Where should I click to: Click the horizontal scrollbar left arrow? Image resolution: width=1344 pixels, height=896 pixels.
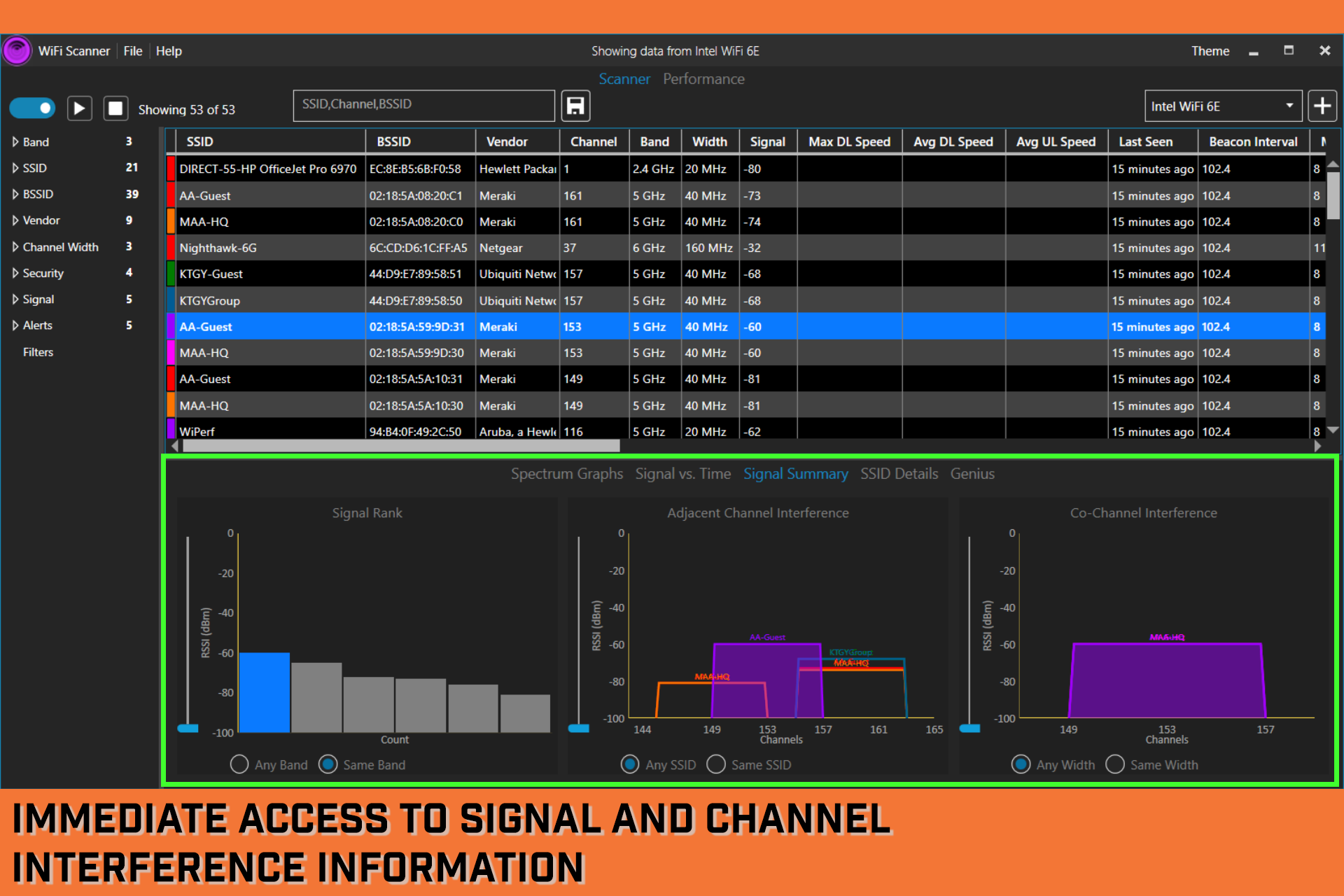click(174, 446)
